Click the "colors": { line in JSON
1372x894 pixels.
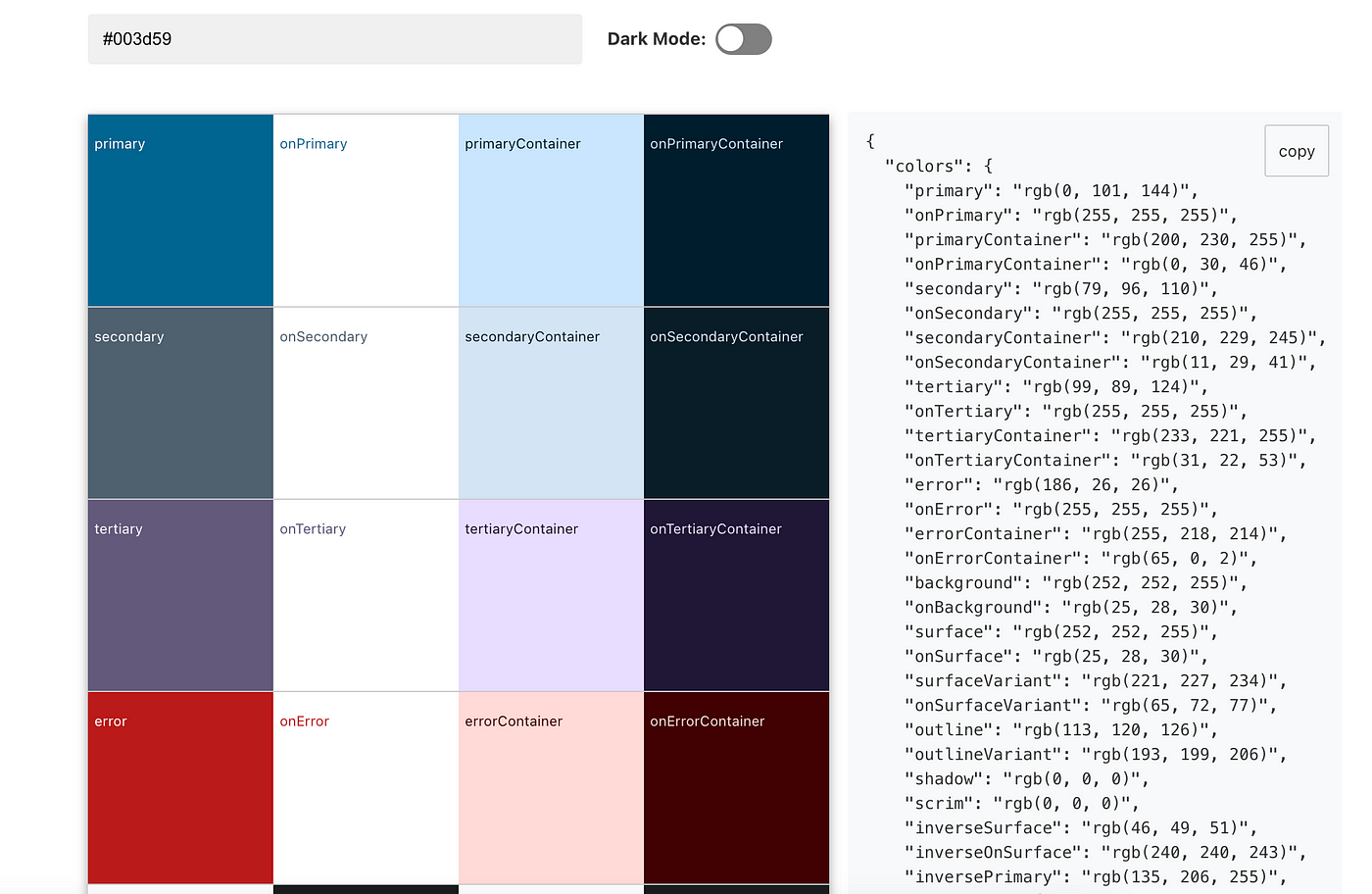click(939, 166)
